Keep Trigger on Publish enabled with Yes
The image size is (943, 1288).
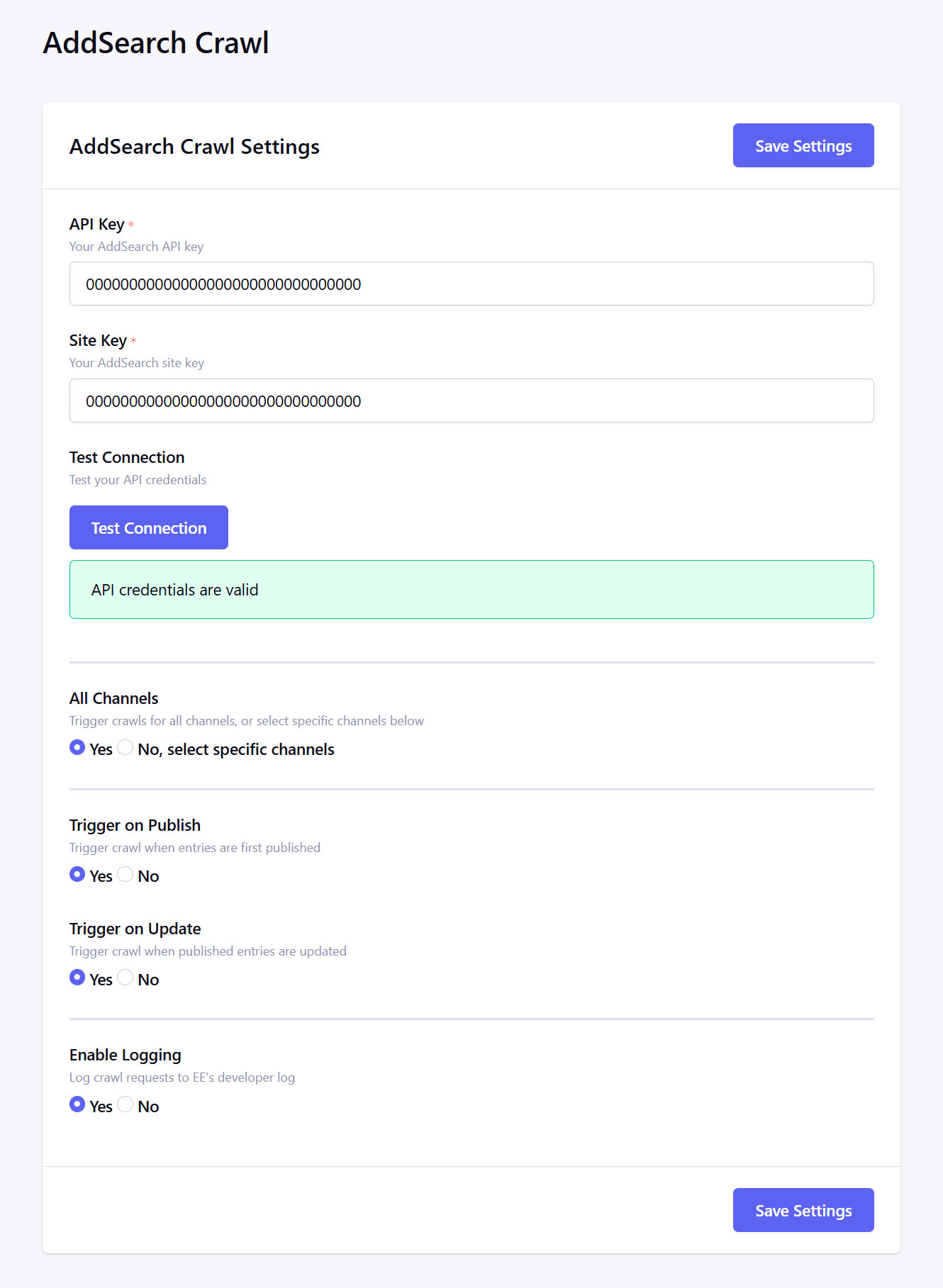(x=77, y=875)
